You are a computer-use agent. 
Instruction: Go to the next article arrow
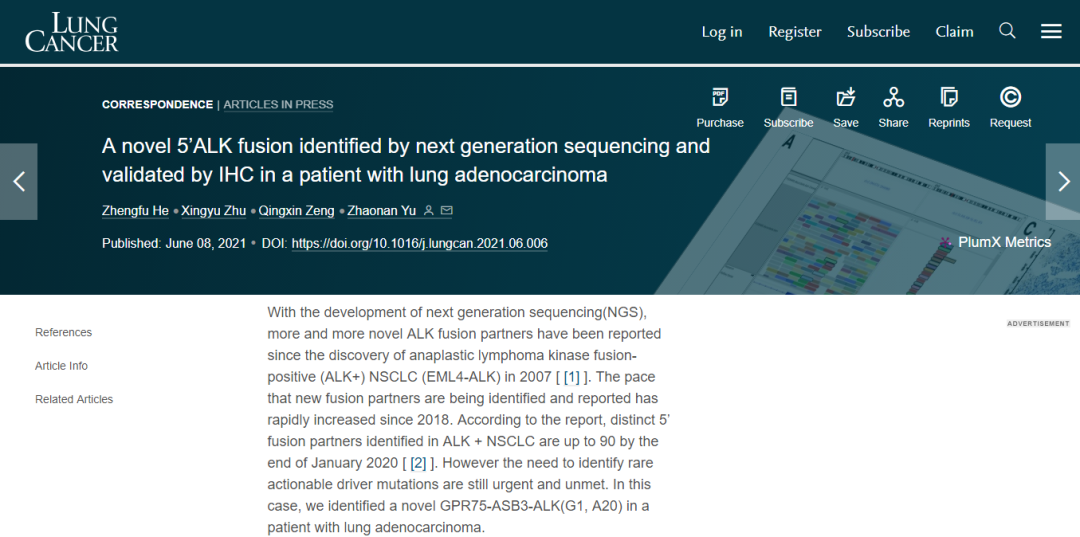click(x=1062, y=181)
